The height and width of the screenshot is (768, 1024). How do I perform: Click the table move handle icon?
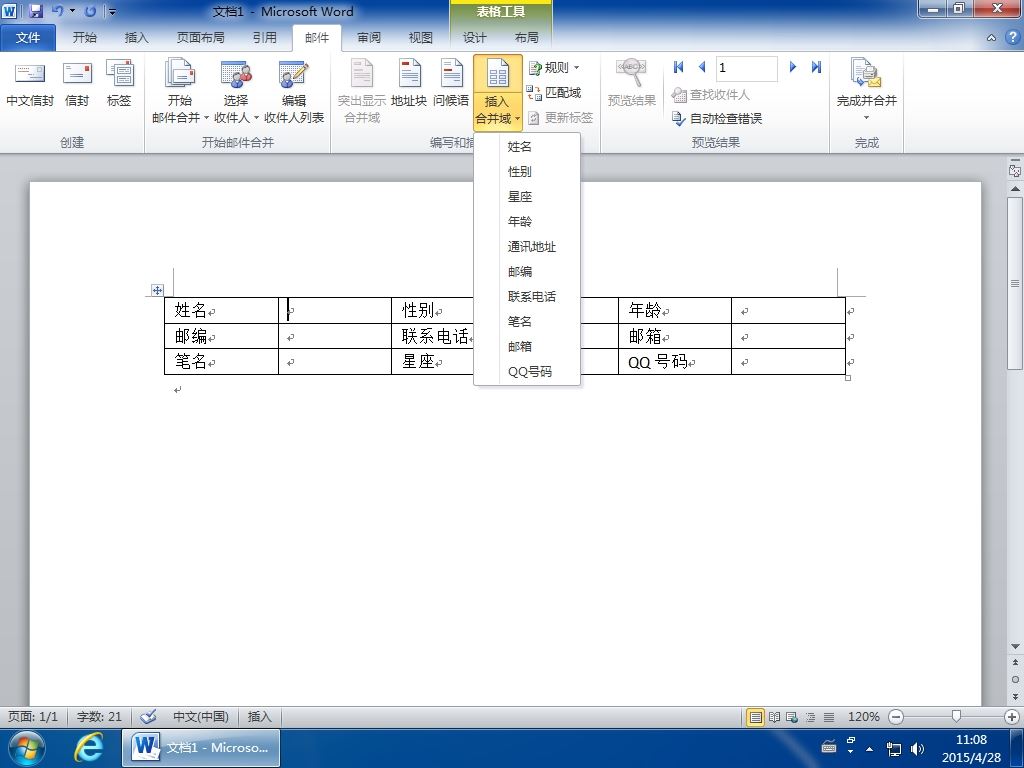tap(157, 291)
